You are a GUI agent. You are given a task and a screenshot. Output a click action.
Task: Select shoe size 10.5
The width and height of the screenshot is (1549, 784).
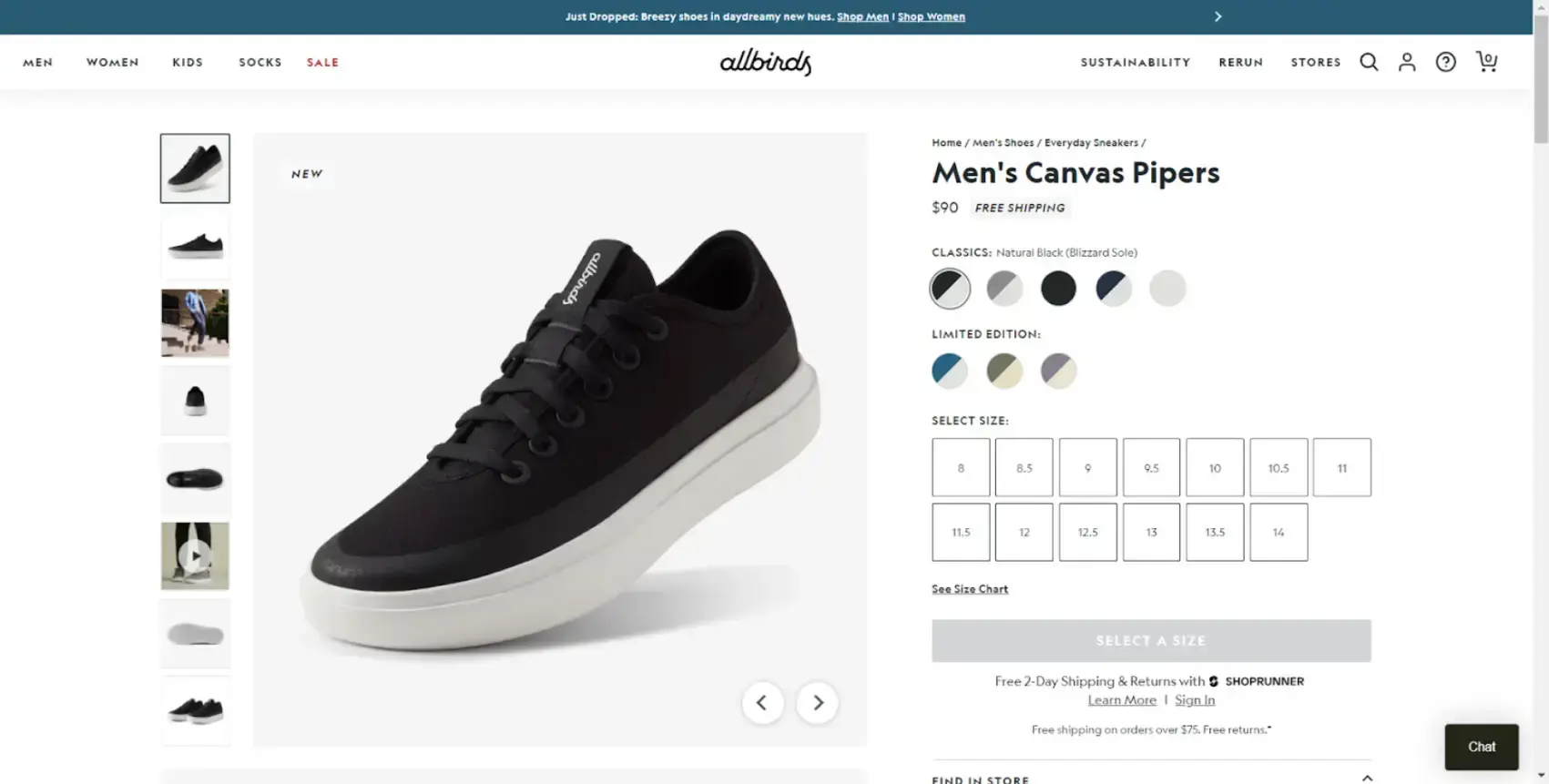(1279, 467)
